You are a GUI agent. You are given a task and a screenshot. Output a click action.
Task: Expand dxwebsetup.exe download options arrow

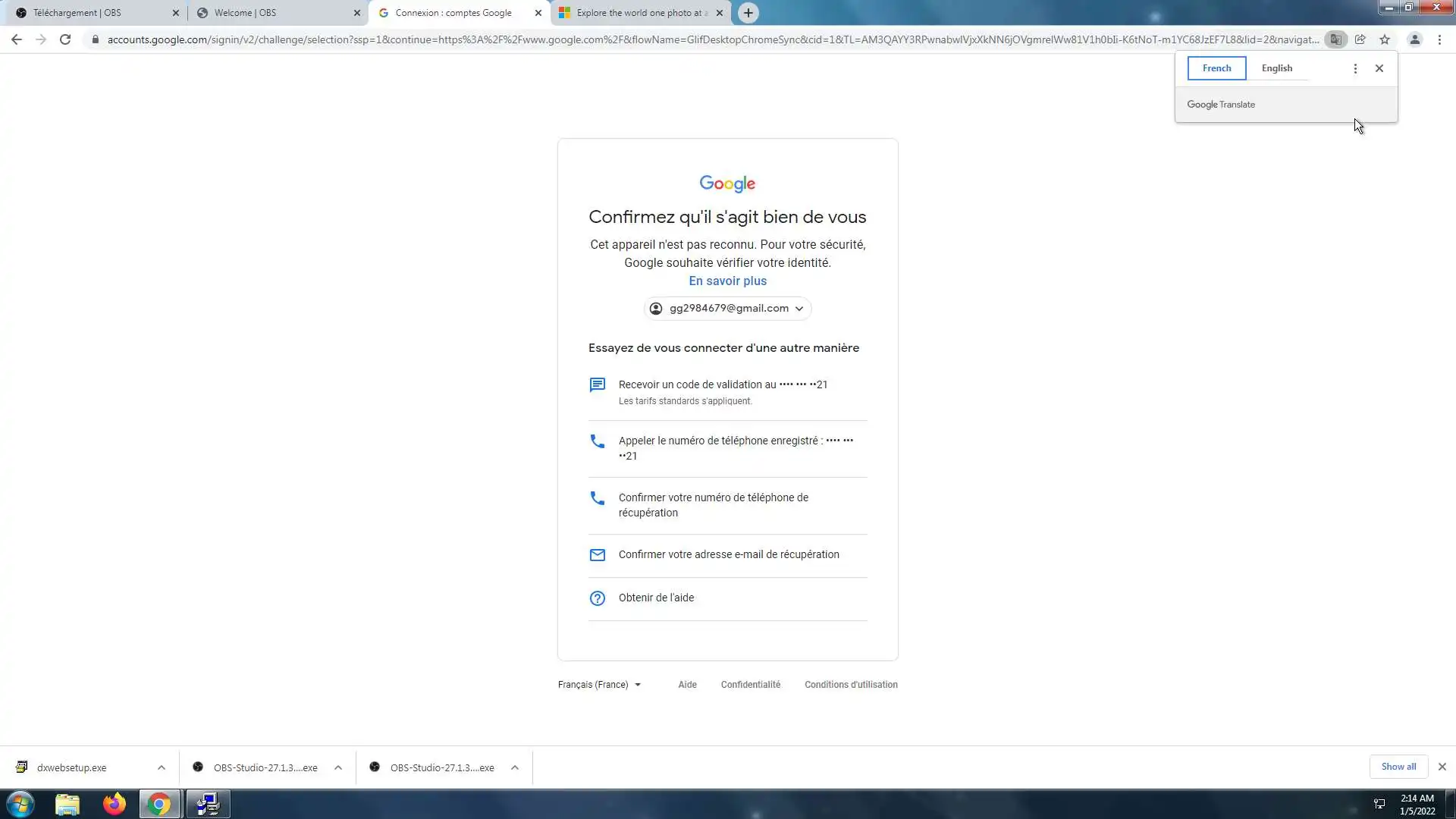pos(162,767)
